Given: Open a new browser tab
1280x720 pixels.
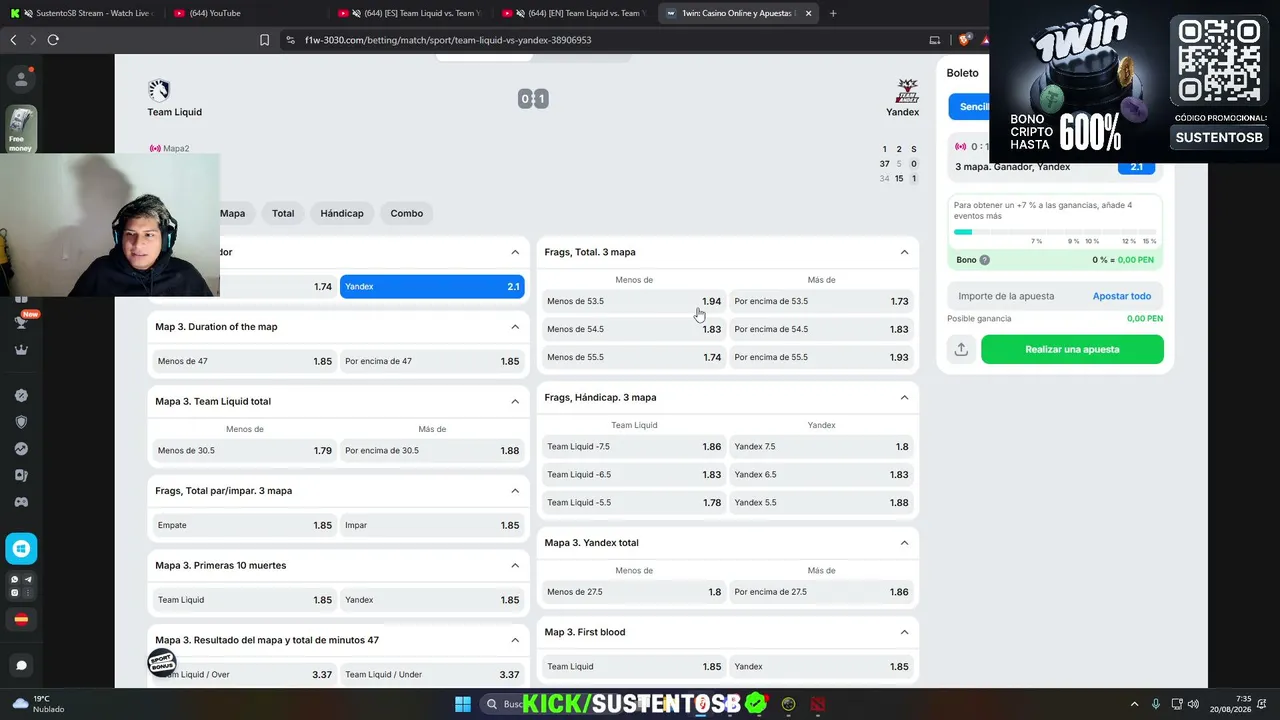Looking at the screenshot, I should point(833,13).
